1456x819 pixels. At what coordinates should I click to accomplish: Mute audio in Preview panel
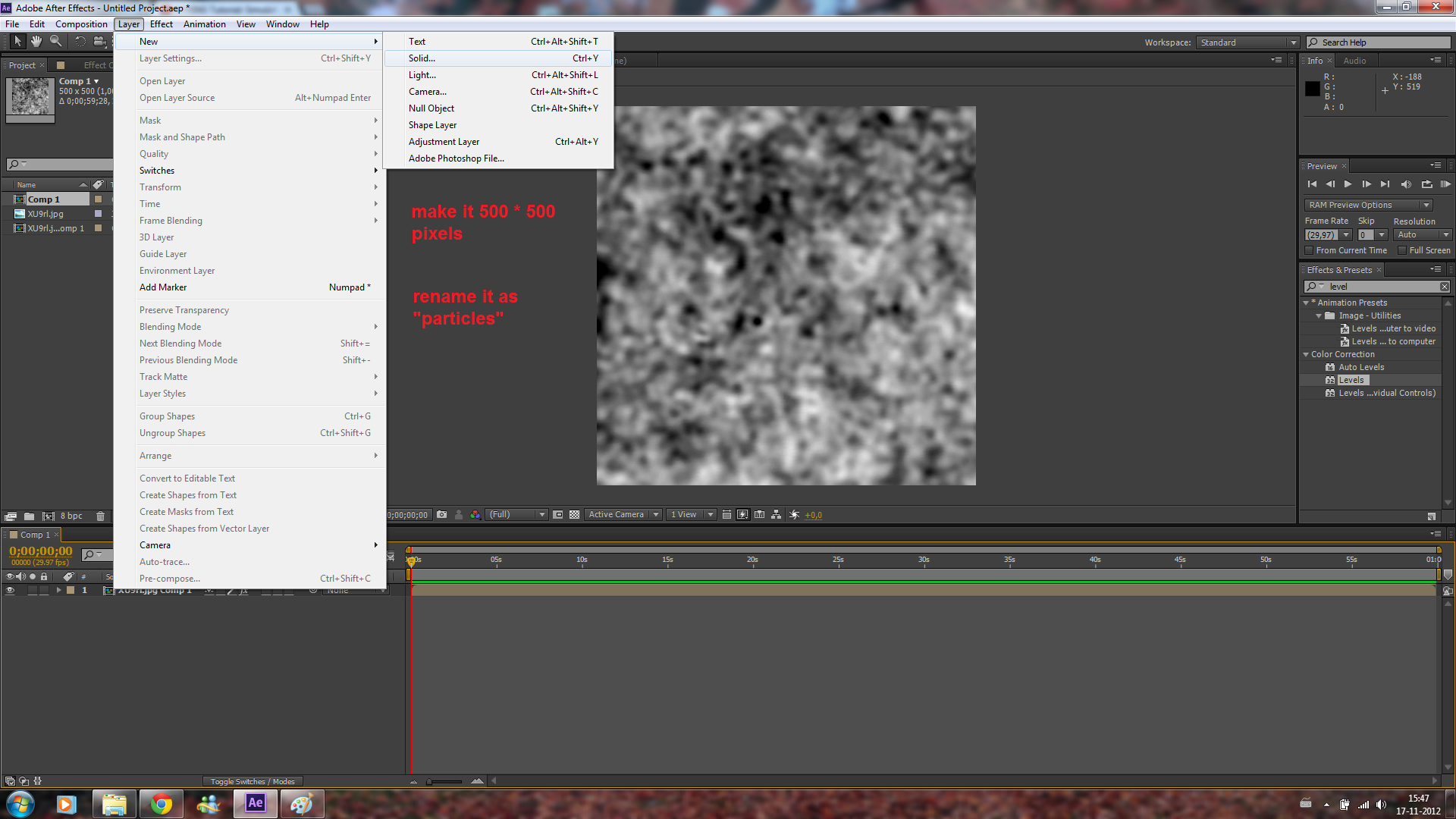[1406, 184]
